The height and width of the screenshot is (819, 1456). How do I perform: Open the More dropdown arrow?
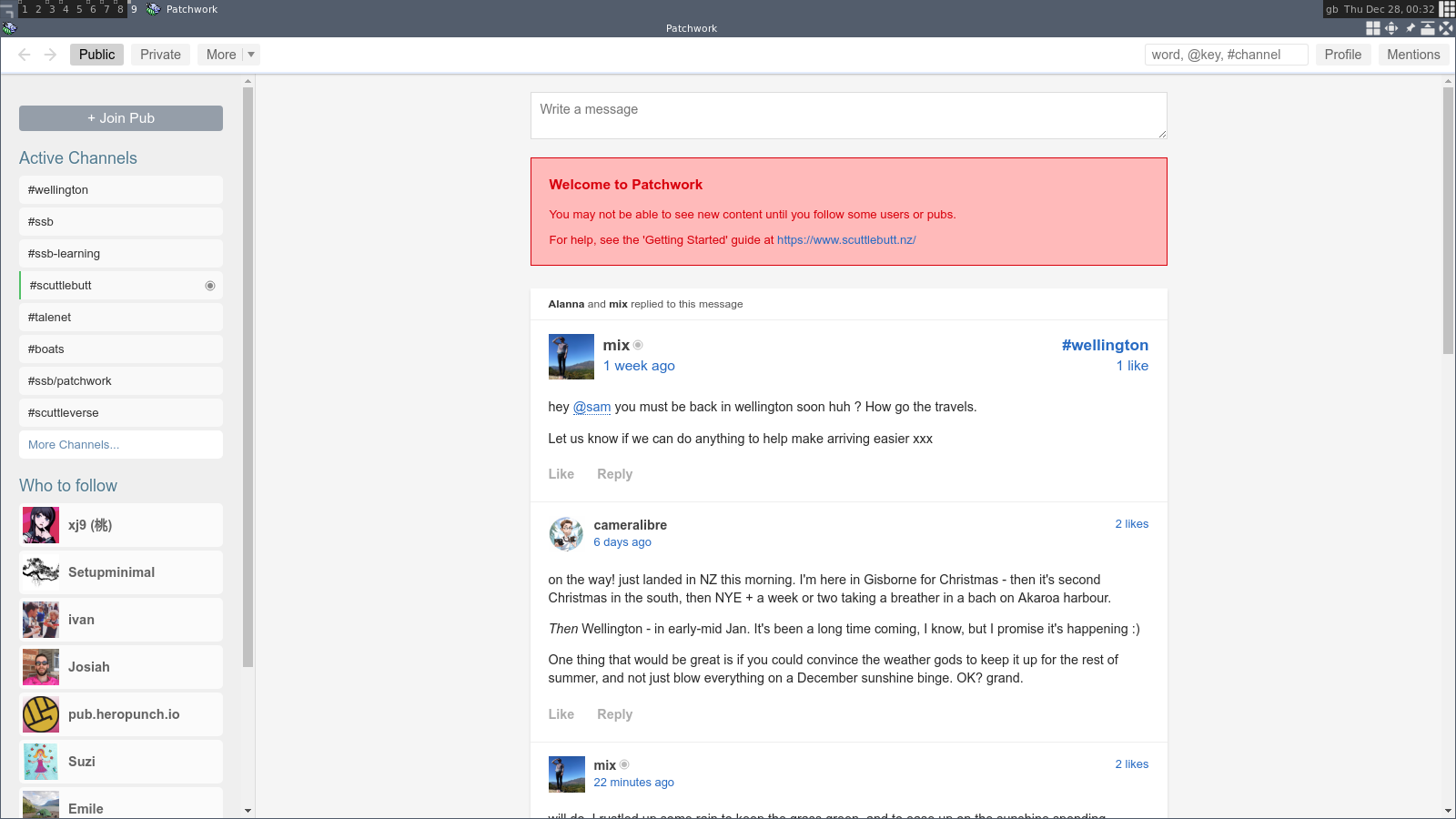click(x=251, y=55)
